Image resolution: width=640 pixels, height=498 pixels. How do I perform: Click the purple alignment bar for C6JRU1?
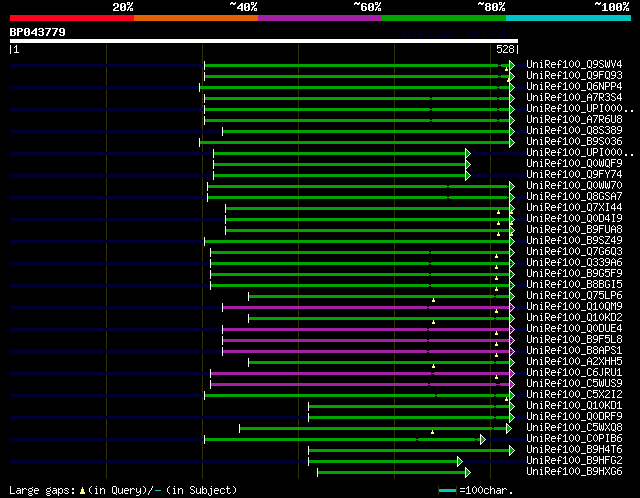360,374
